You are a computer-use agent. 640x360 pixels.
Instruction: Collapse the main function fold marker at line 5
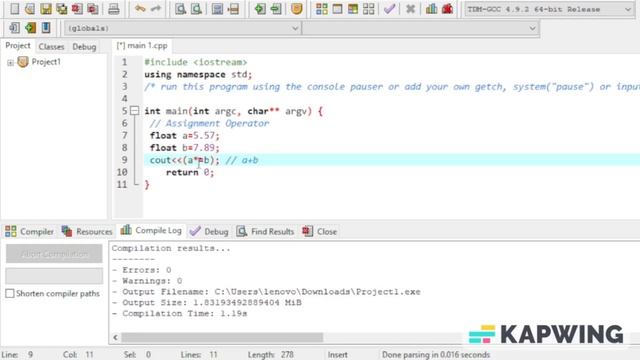[134, 111]
